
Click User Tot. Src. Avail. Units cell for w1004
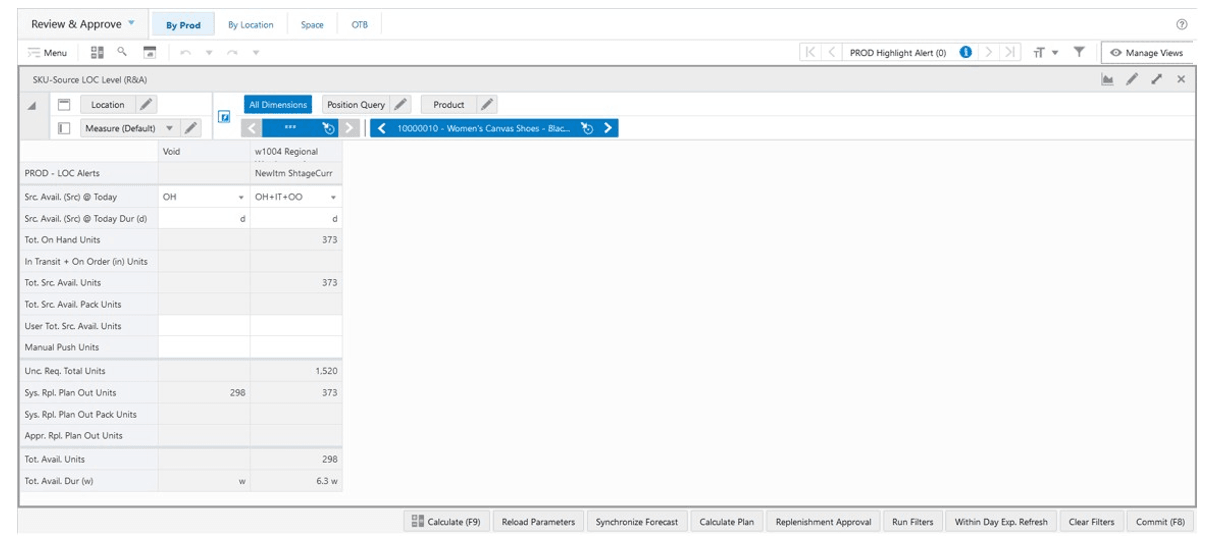click(x=296, y=326)
